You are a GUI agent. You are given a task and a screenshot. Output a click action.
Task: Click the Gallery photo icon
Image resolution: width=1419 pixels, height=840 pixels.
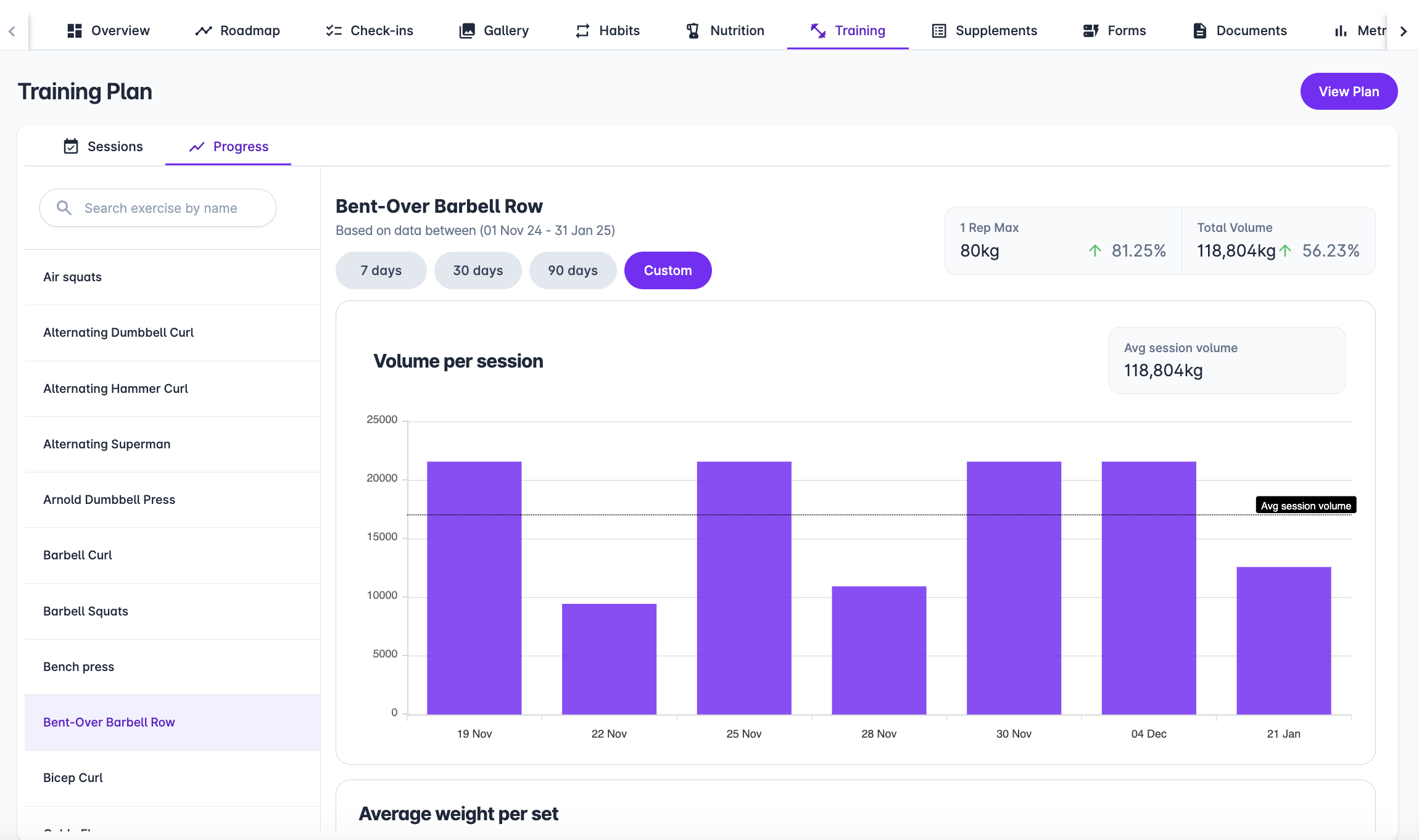click(x=467, y=31)
